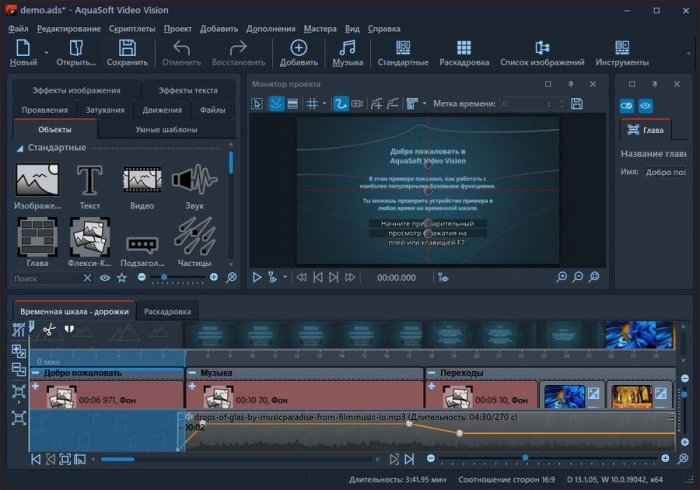Open the Storyboard (Раскадровка) view from the toolbar
Screen dimensions: 700x490
[x=464, y=53]
